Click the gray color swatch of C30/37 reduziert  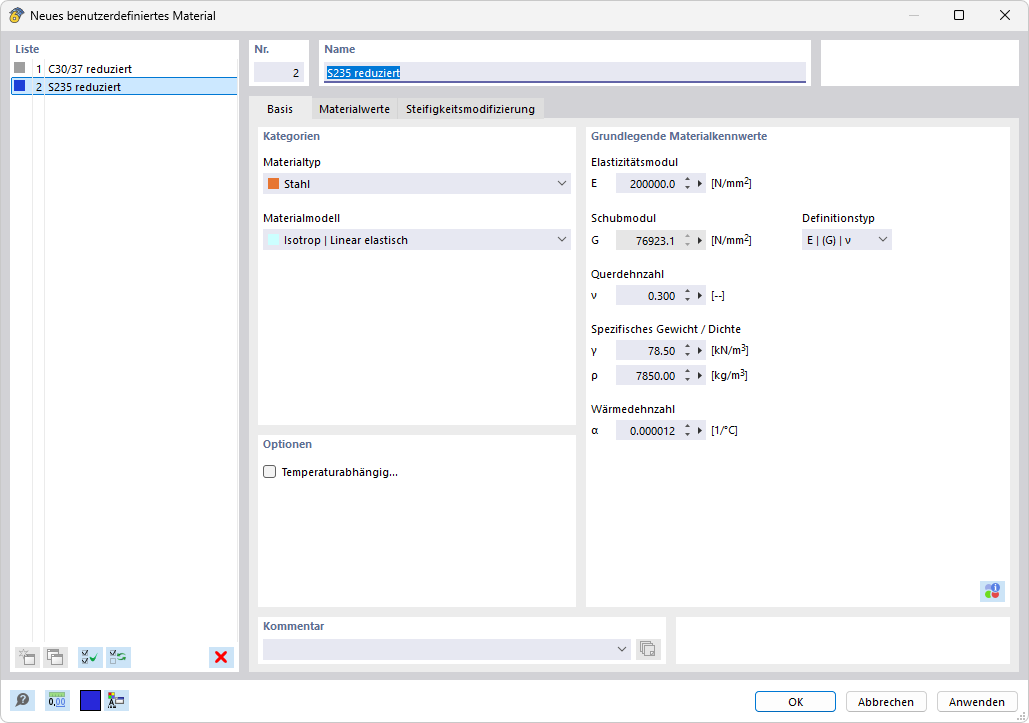[20, 68]
